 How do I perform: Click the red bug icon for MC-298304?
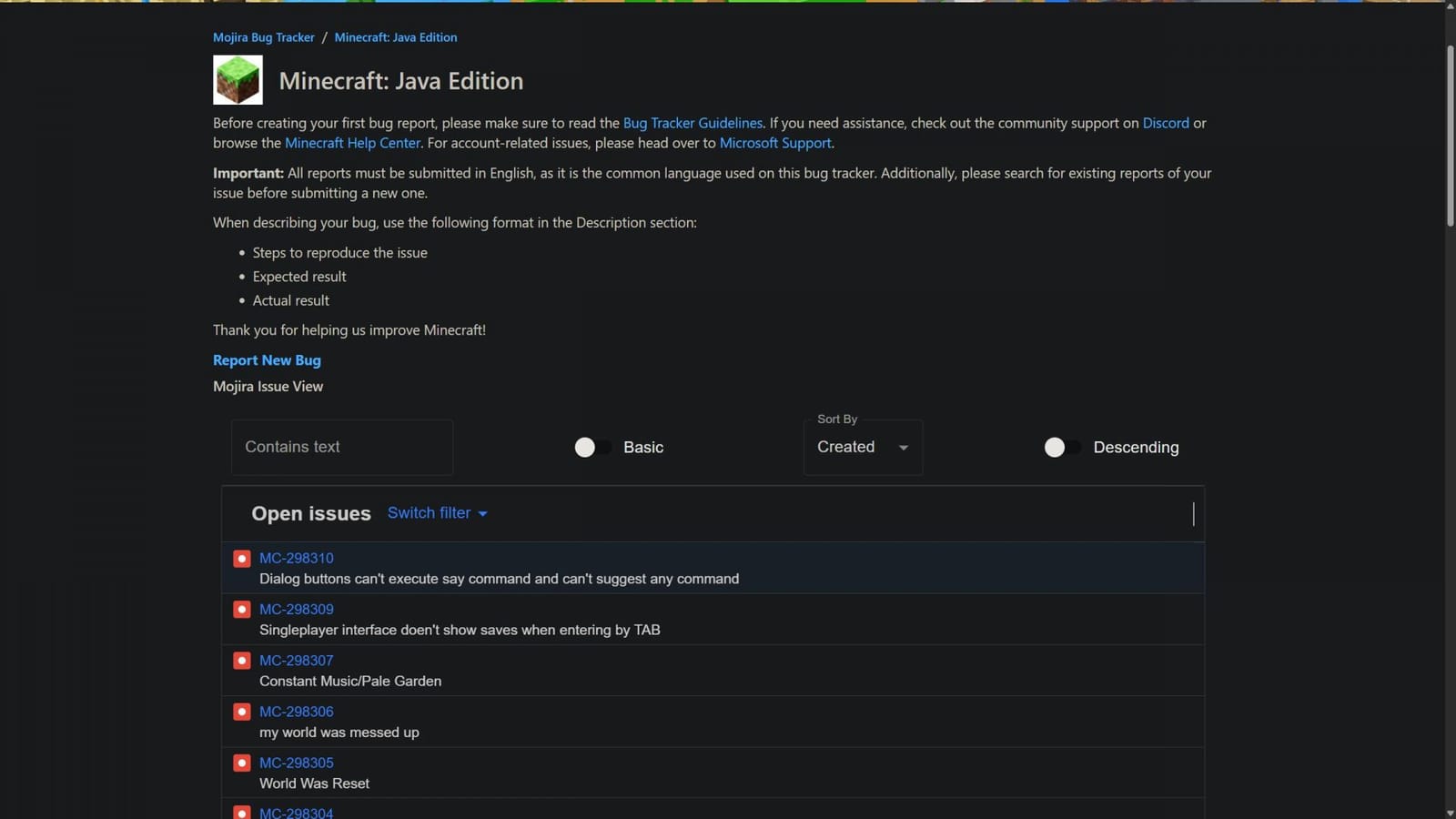coord(241,813)
